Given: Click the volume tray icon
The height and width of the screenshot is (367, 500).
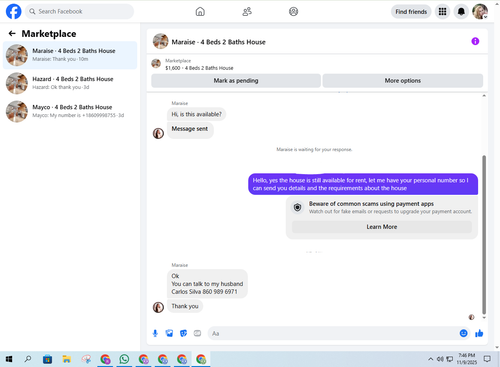Looking at the screenshot, I should tap(440, 359).
